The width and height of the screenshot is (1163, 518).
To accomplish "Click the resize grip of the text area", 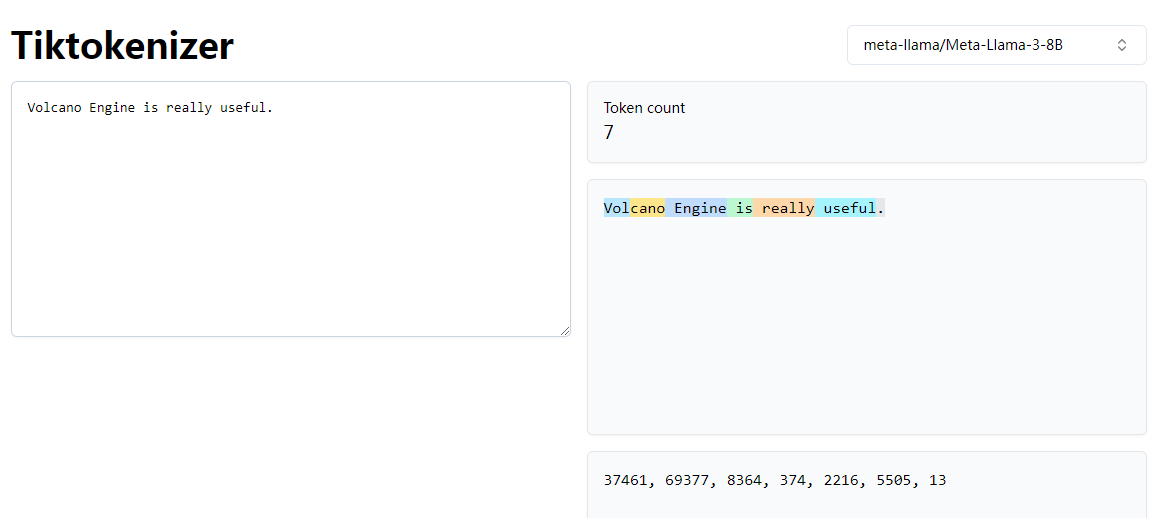I will [564, 330].
